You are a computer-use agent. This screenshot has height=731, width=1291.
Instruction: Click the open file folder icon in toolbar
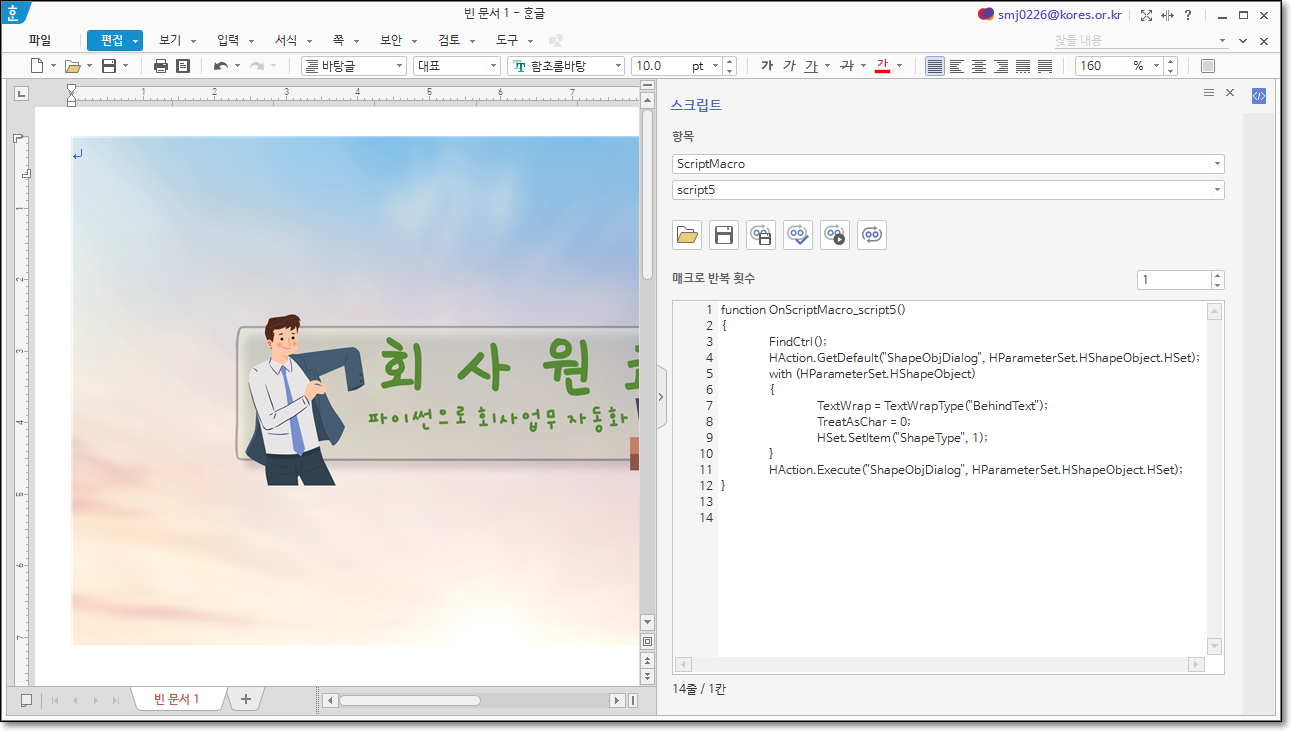coord(72,66)
